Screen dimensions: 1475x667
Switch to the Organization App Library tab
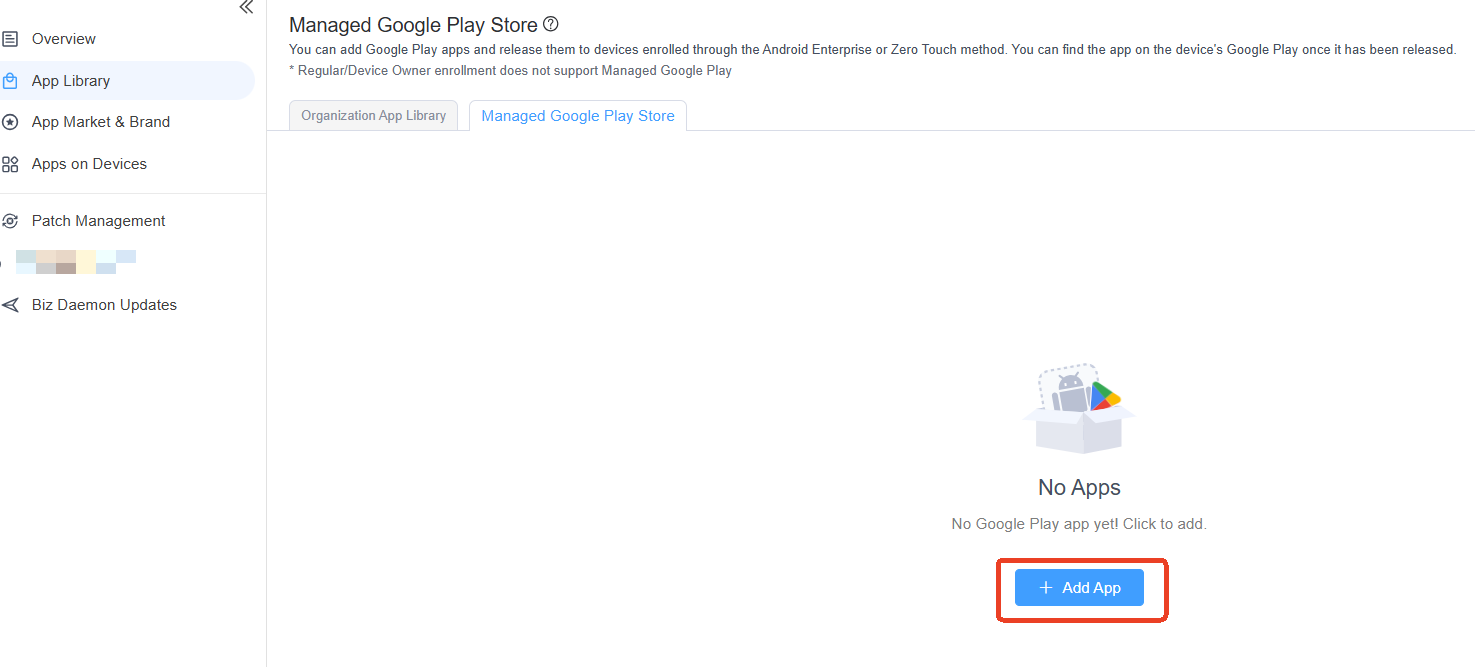374,116
